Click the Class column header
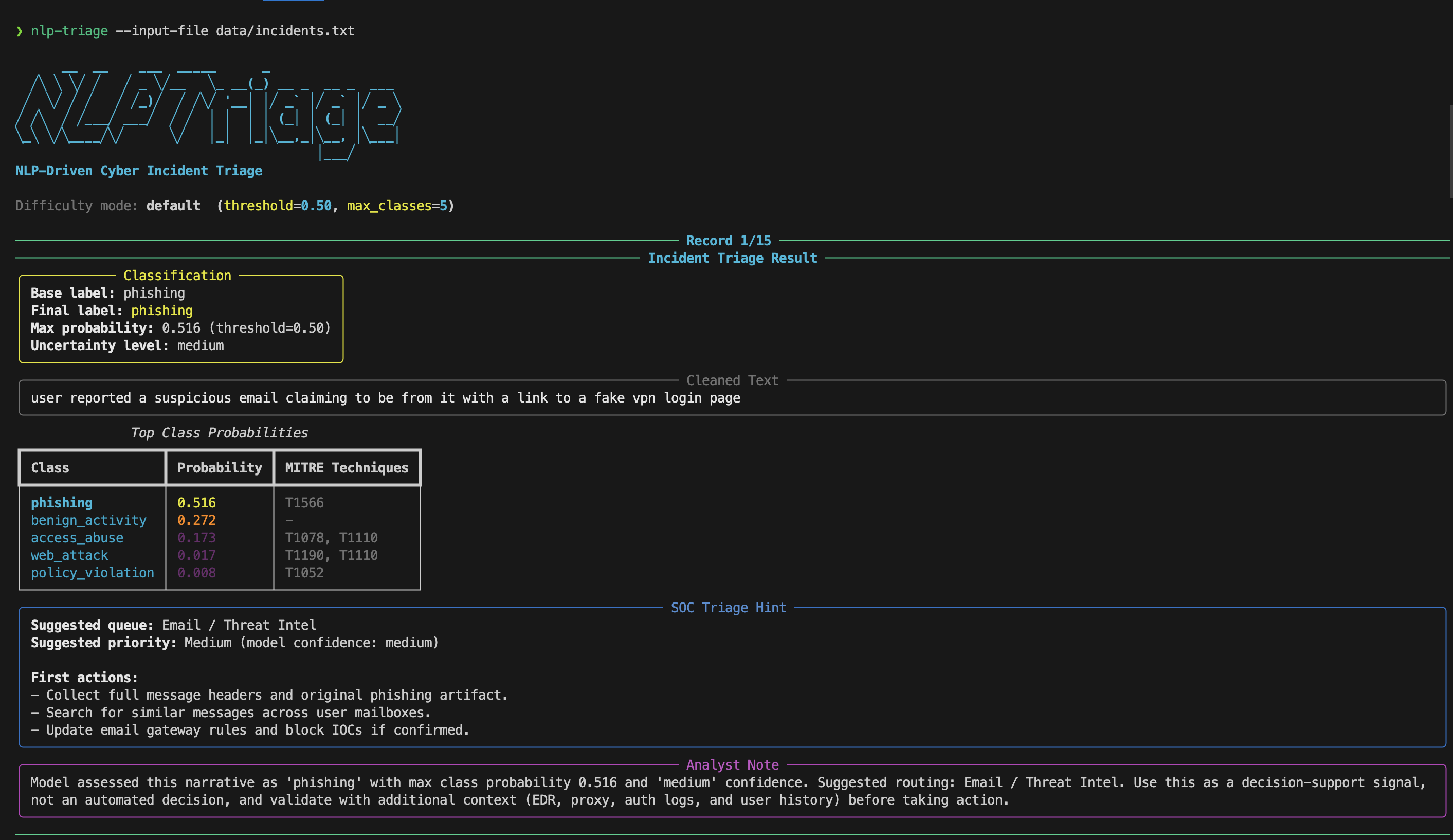The image size is (1453, 840). point(50,468)
